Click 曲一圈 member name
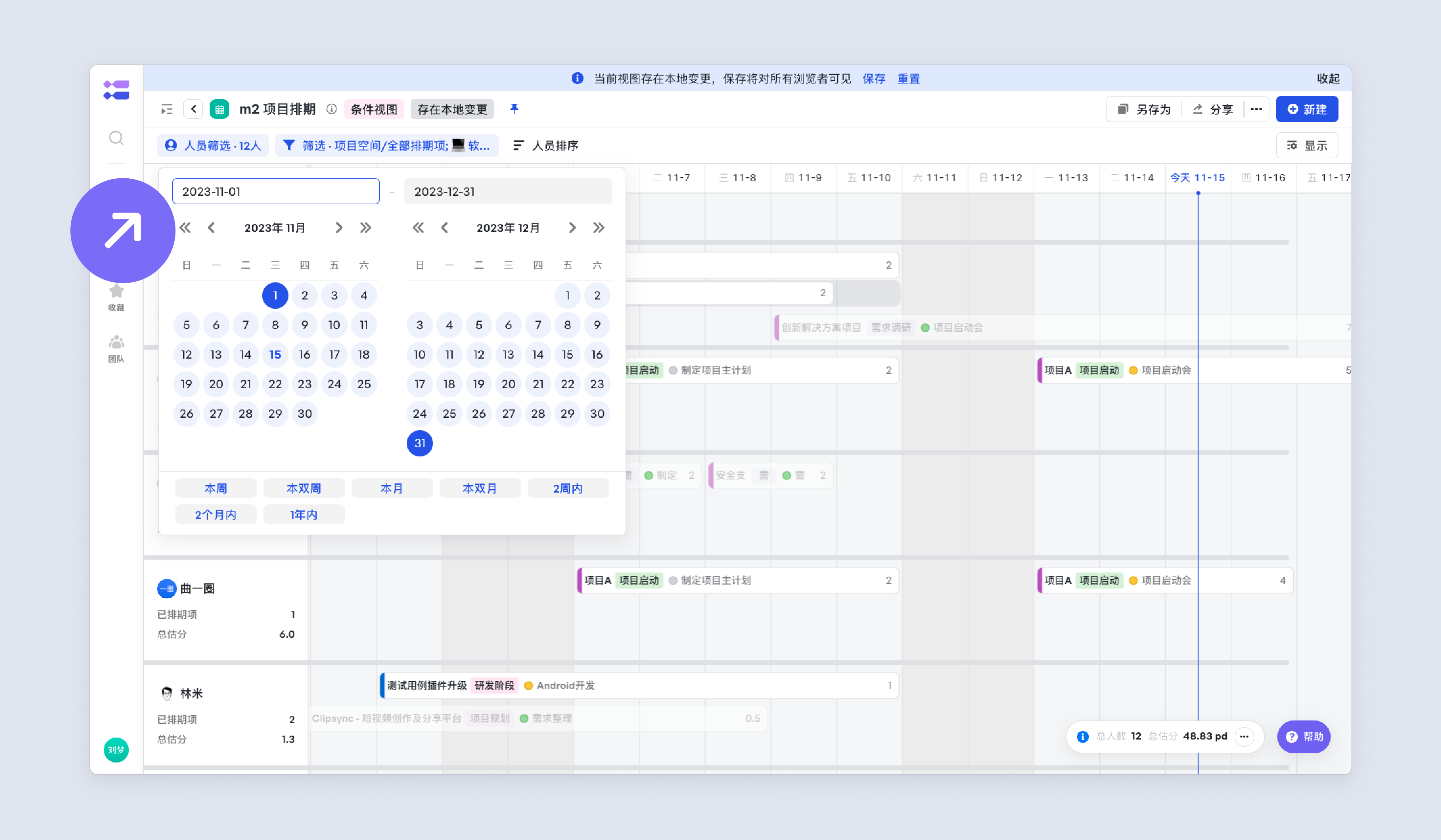 point(198,588)
